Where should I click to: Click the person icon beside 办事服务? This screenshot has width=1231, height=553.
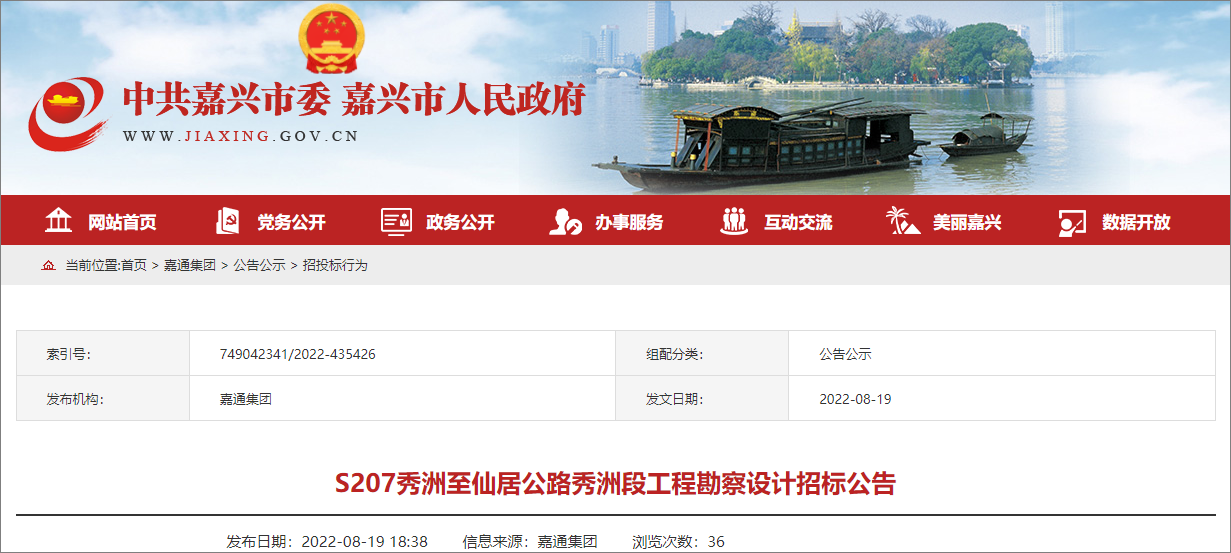coord(564,221)
